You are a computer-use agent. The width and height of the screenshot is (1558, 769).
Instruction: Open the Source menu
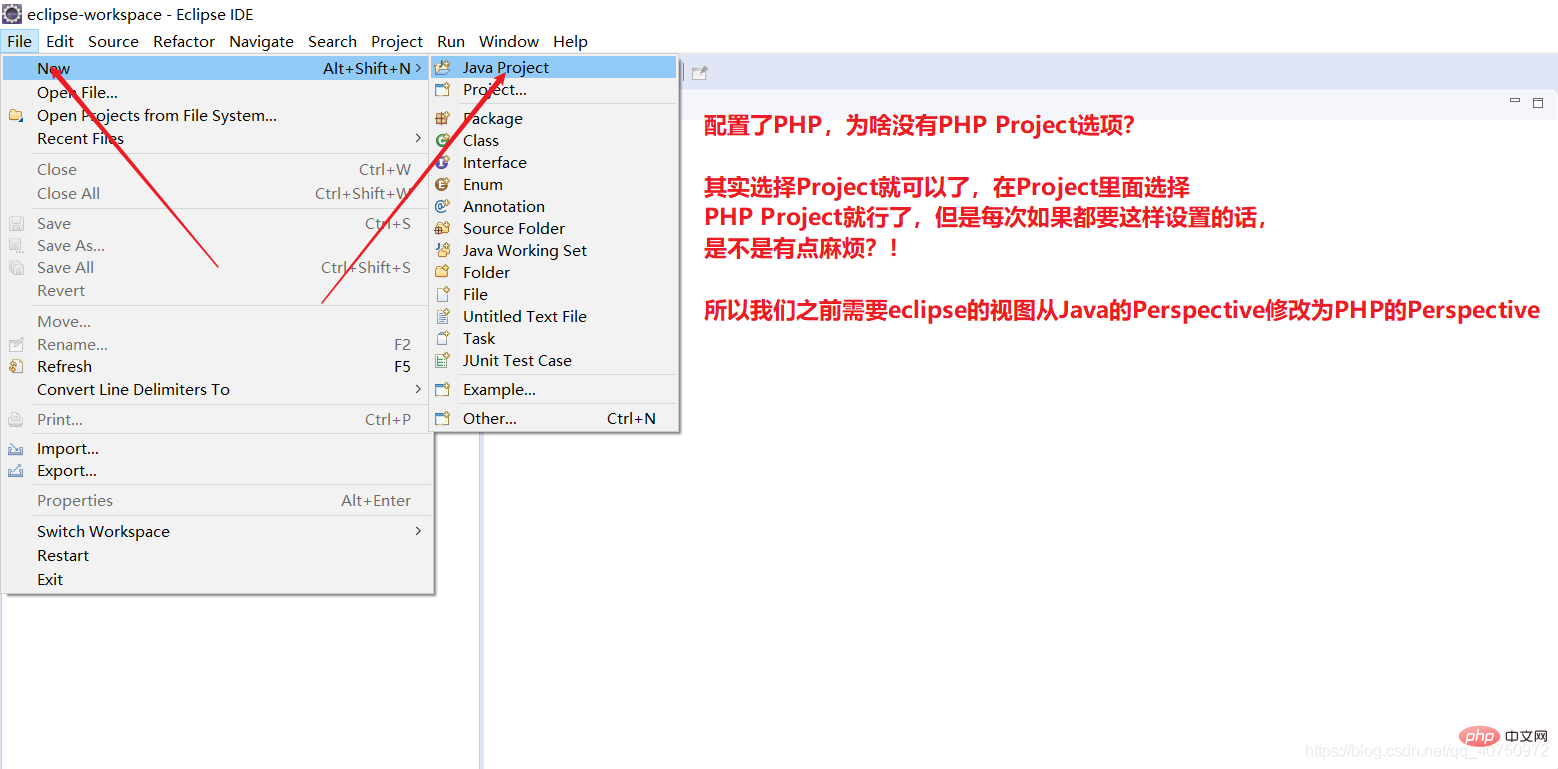pyautogui.click(x=113, y=41)
